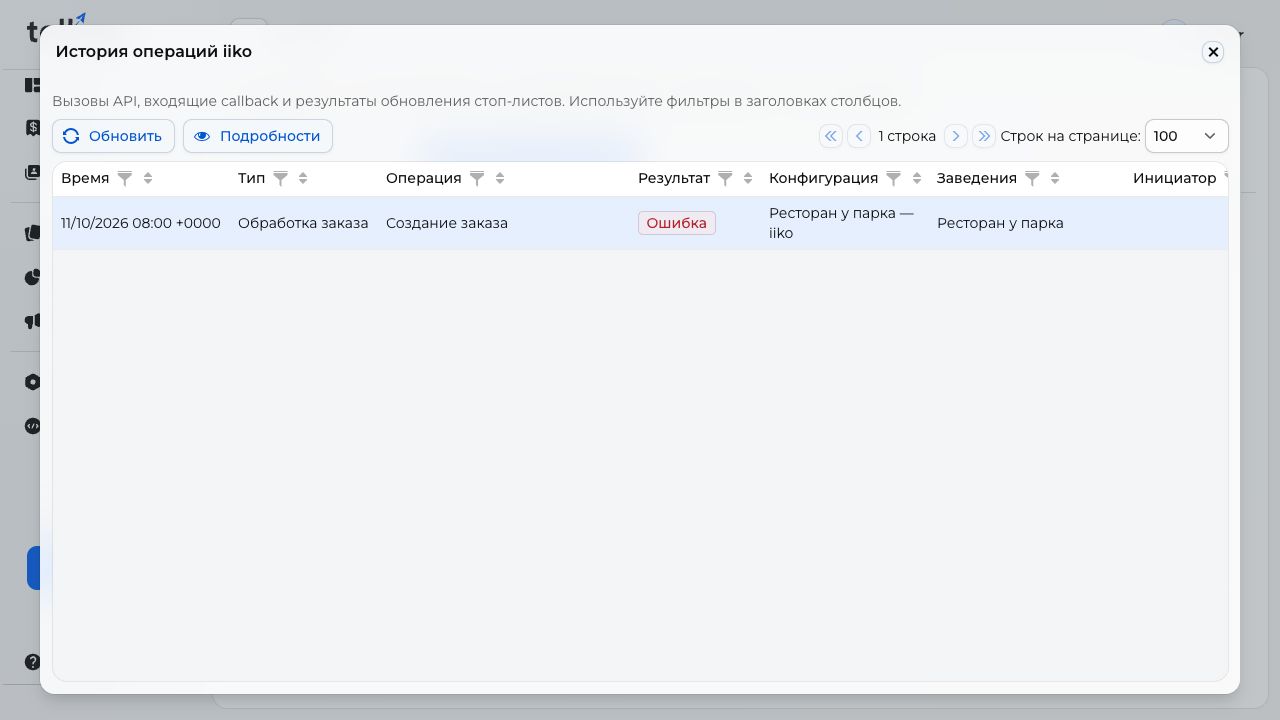This screenshot has height=720, width=1280.
Task: Go to next page
Action: tap(956, 136)
